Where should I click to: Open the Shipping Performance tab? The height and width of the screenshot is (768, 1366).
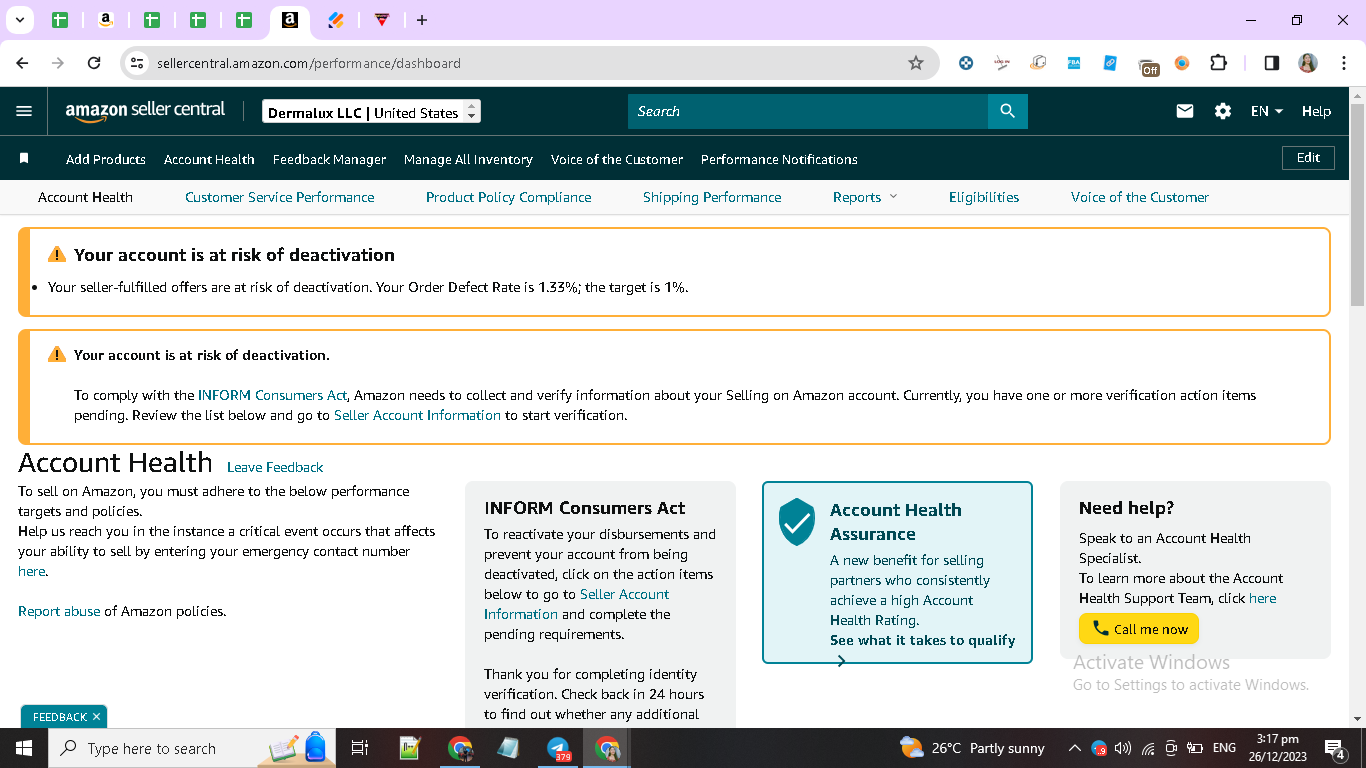tap(712, 197)
